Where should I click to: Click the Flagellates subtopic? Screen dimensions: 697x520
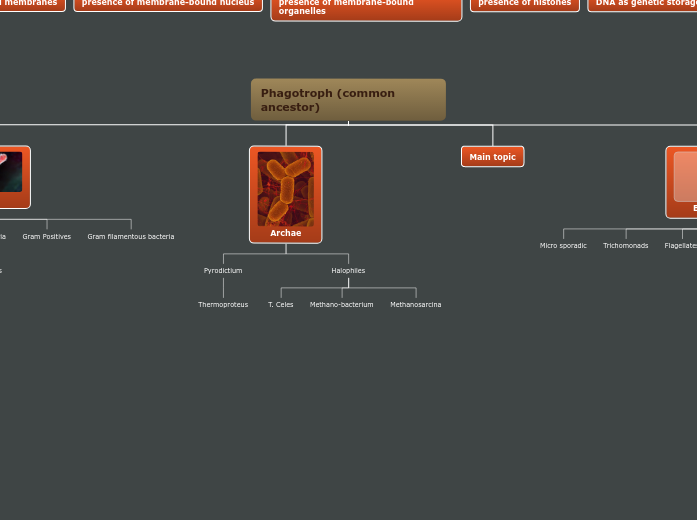(681, 246)
